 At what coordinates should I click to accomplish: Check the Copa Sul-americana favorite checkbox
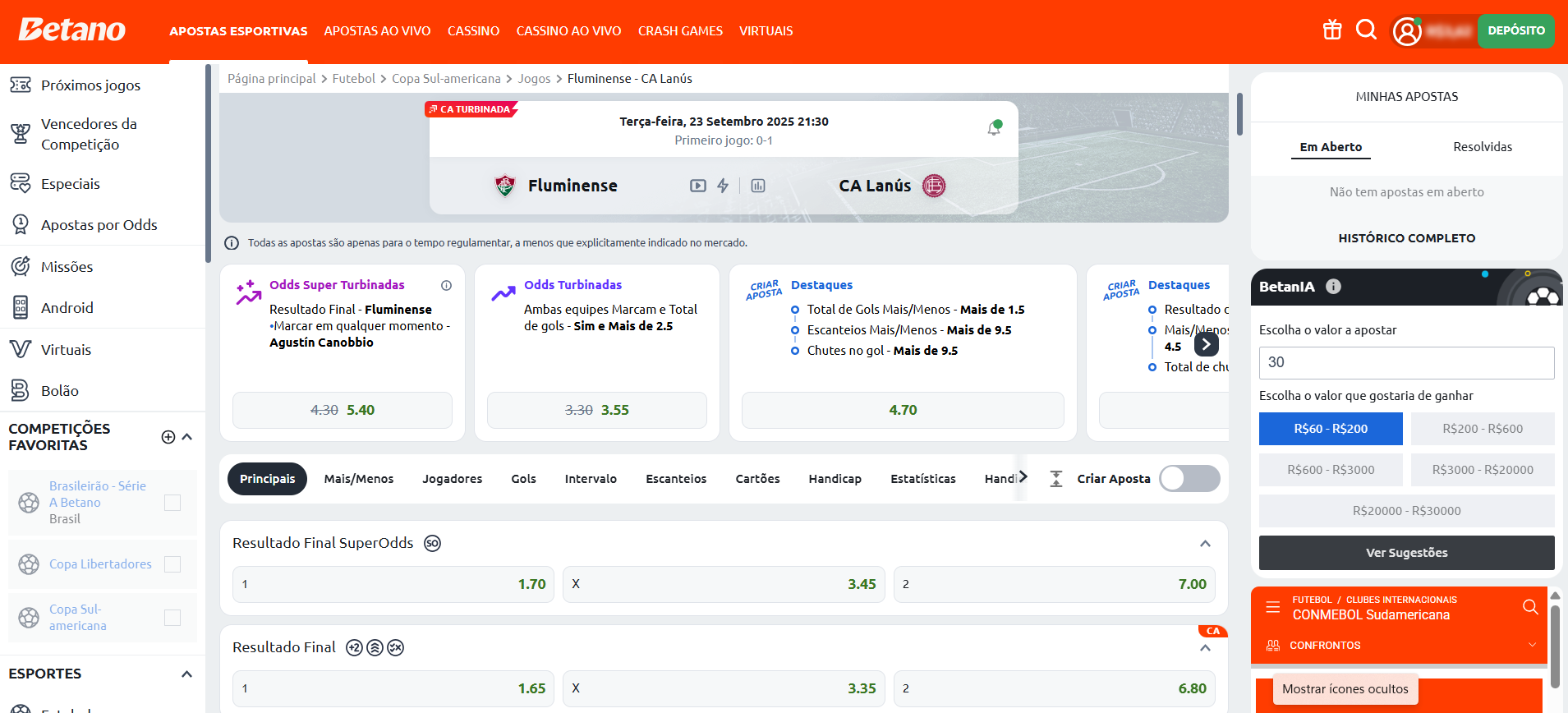[x=172, y=618]
